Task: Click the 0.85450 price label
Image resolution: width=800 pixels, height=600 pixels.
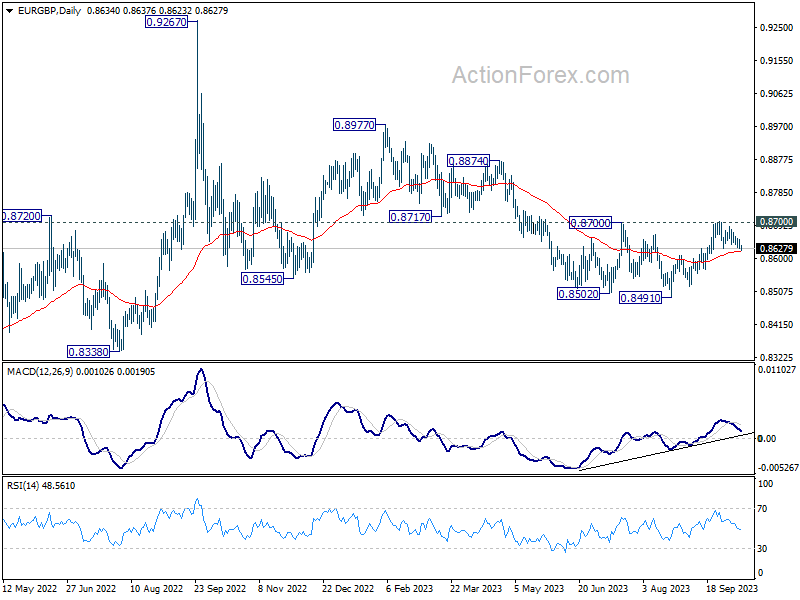Action: (262, 279)
